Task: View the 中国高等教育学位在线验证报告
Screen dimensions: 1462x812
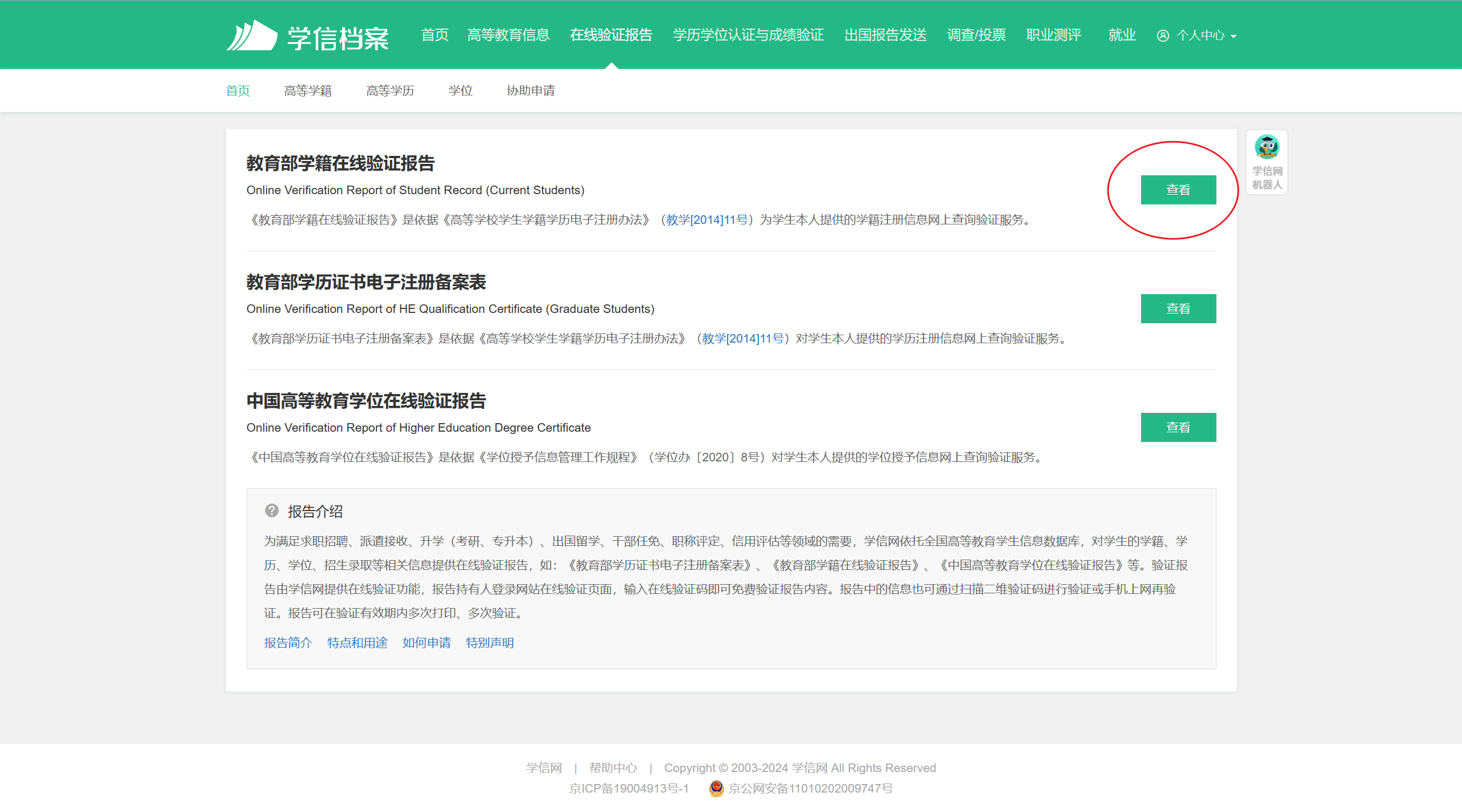Action: 1178,427
